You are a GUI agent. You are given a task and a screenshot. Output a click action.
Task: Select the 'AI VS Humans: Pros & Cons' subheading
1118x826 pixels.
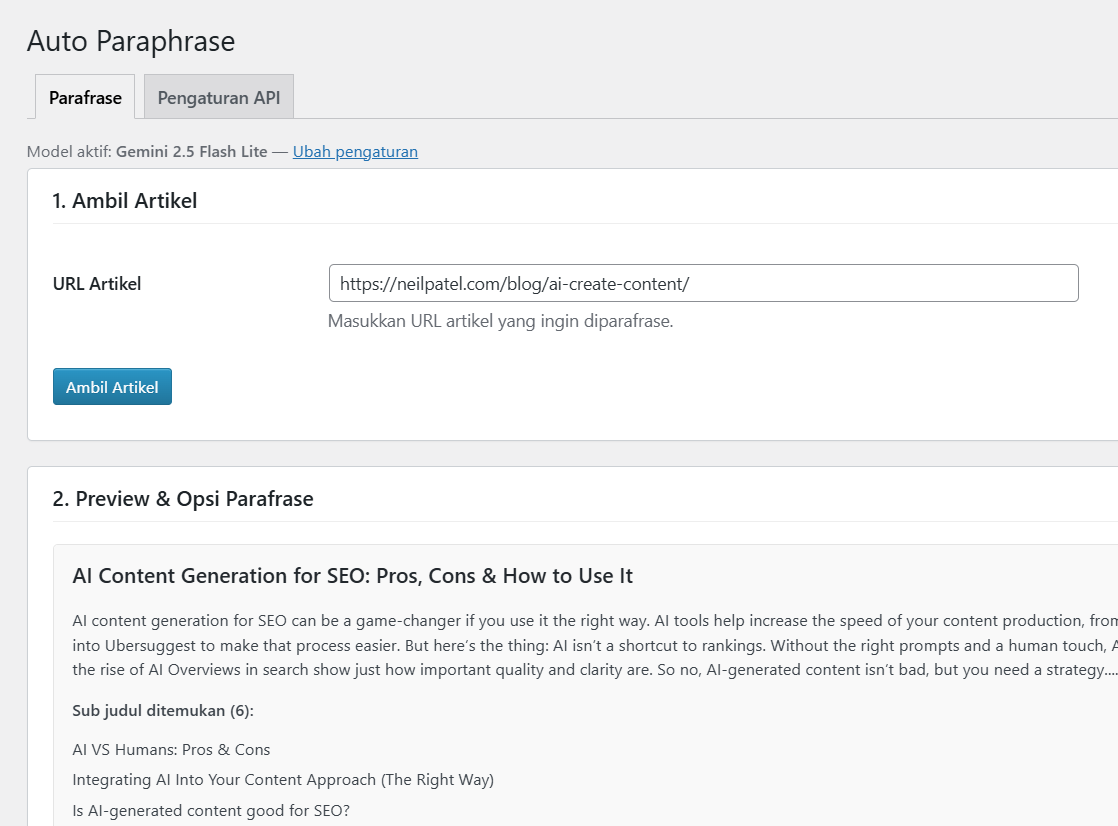tap(171, 750)
